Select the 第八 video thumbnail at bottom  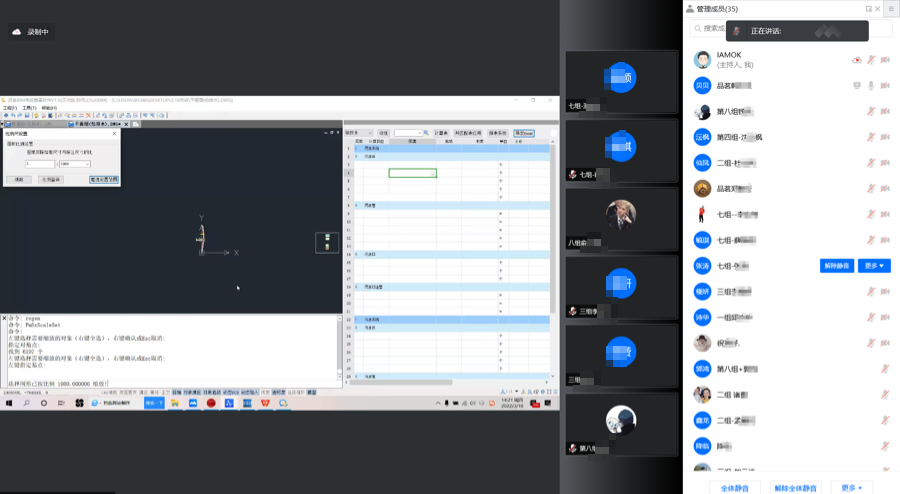(x=621, y=425)
